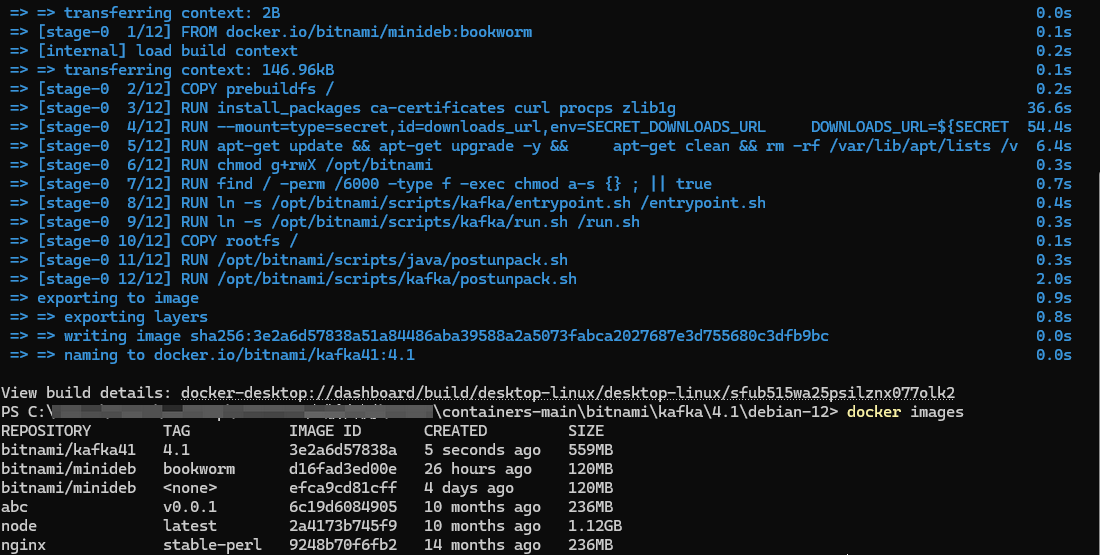Click the stage 8/12 entrypoint.sh symlink line
The width and height of the screenshot is (1100, 555).
pyautogui.click(x=388, y=203)
